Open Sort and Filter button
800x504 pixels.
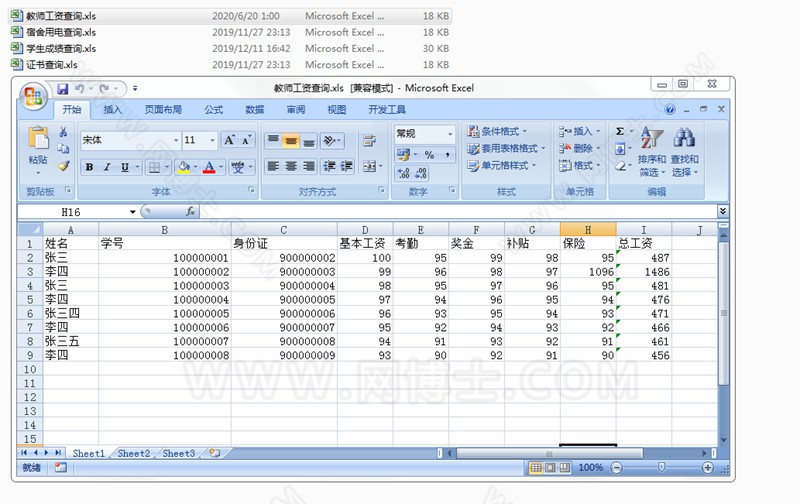pyautogui.click(x=652, y=152)
